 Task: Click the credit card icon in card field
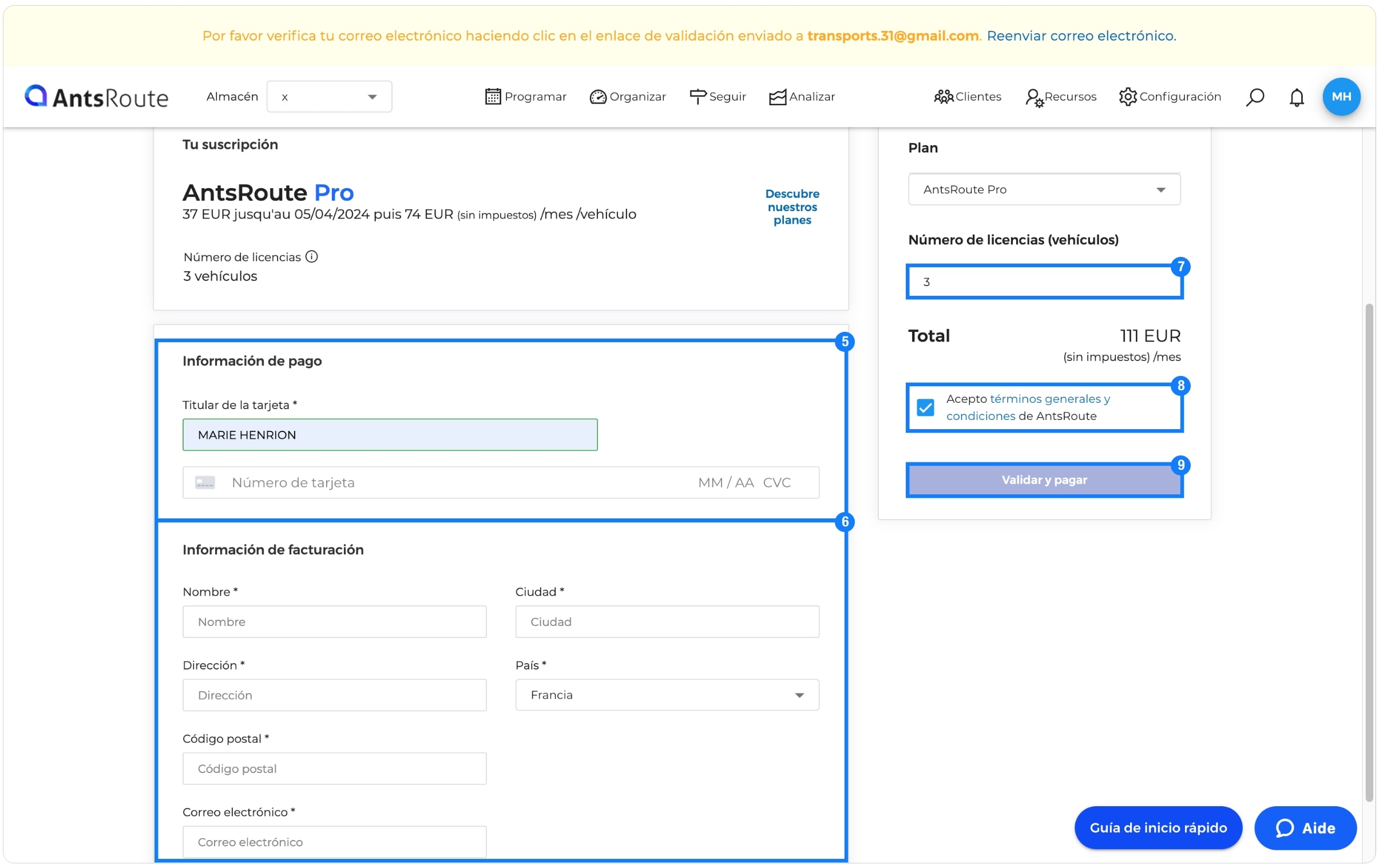205,483
